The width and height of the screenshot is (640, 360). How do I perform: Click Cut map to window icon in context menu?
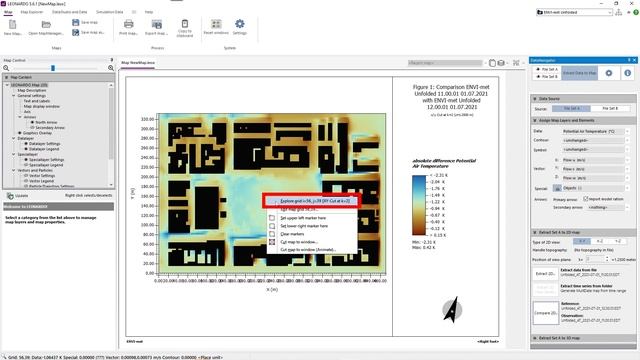tap(272, 242)
